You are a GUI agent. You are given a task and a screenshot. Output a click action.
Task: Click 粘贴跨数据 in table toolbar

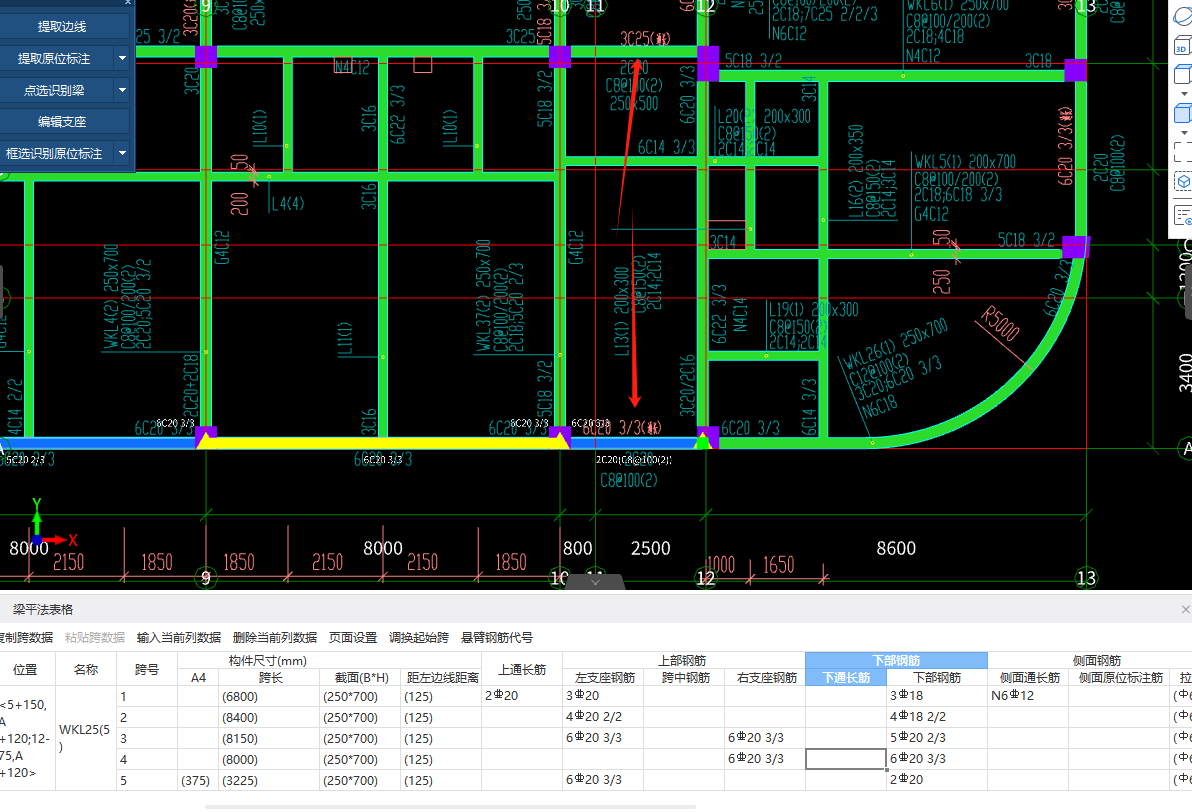point(94,637)
